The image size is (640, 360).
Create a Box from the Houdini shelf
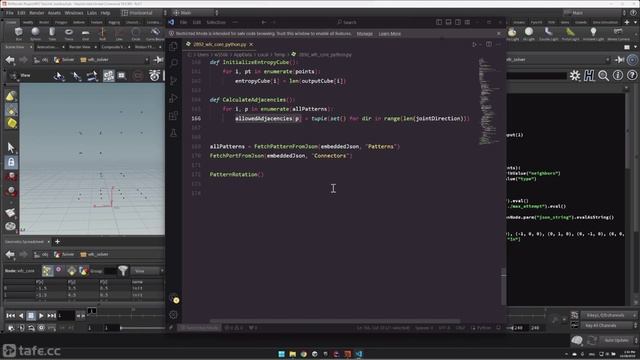[19, 34]
